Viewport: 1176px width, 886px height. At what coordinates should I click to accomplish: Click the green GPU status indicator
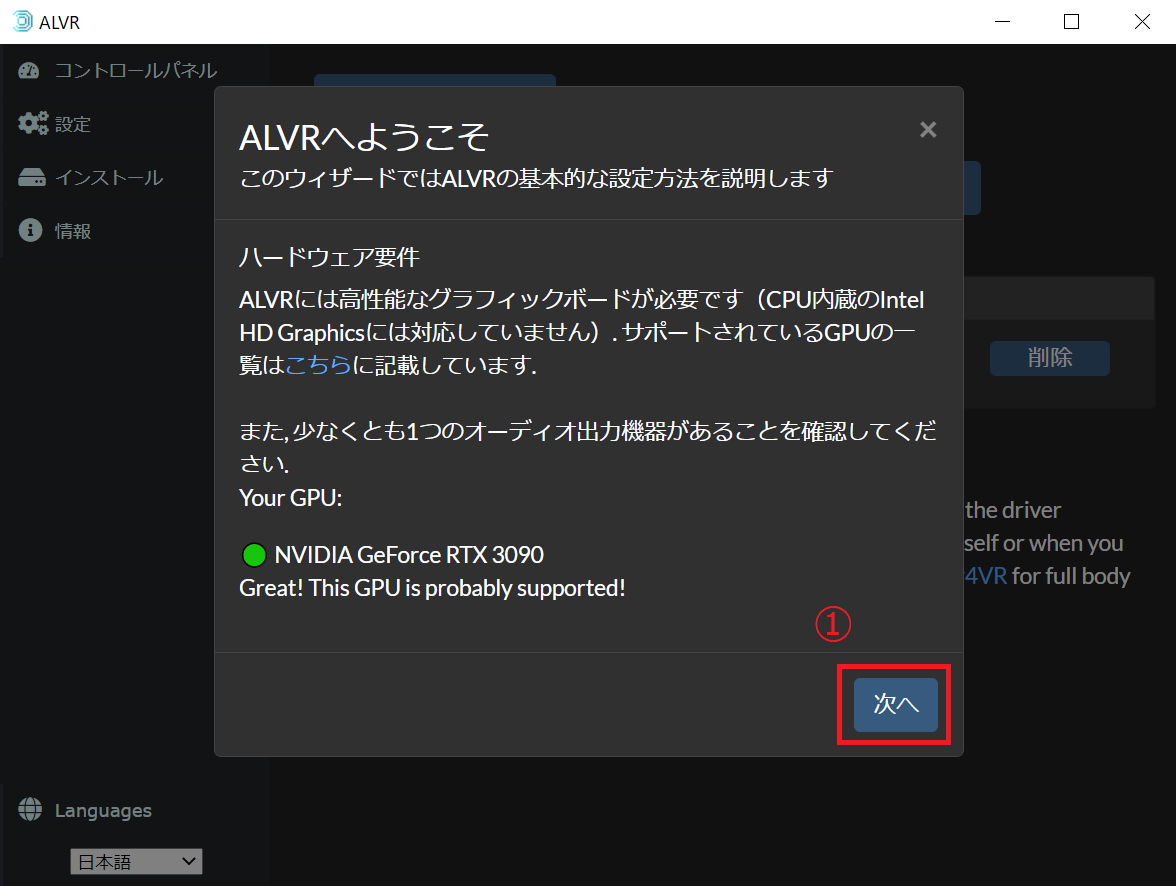point(254,555)
